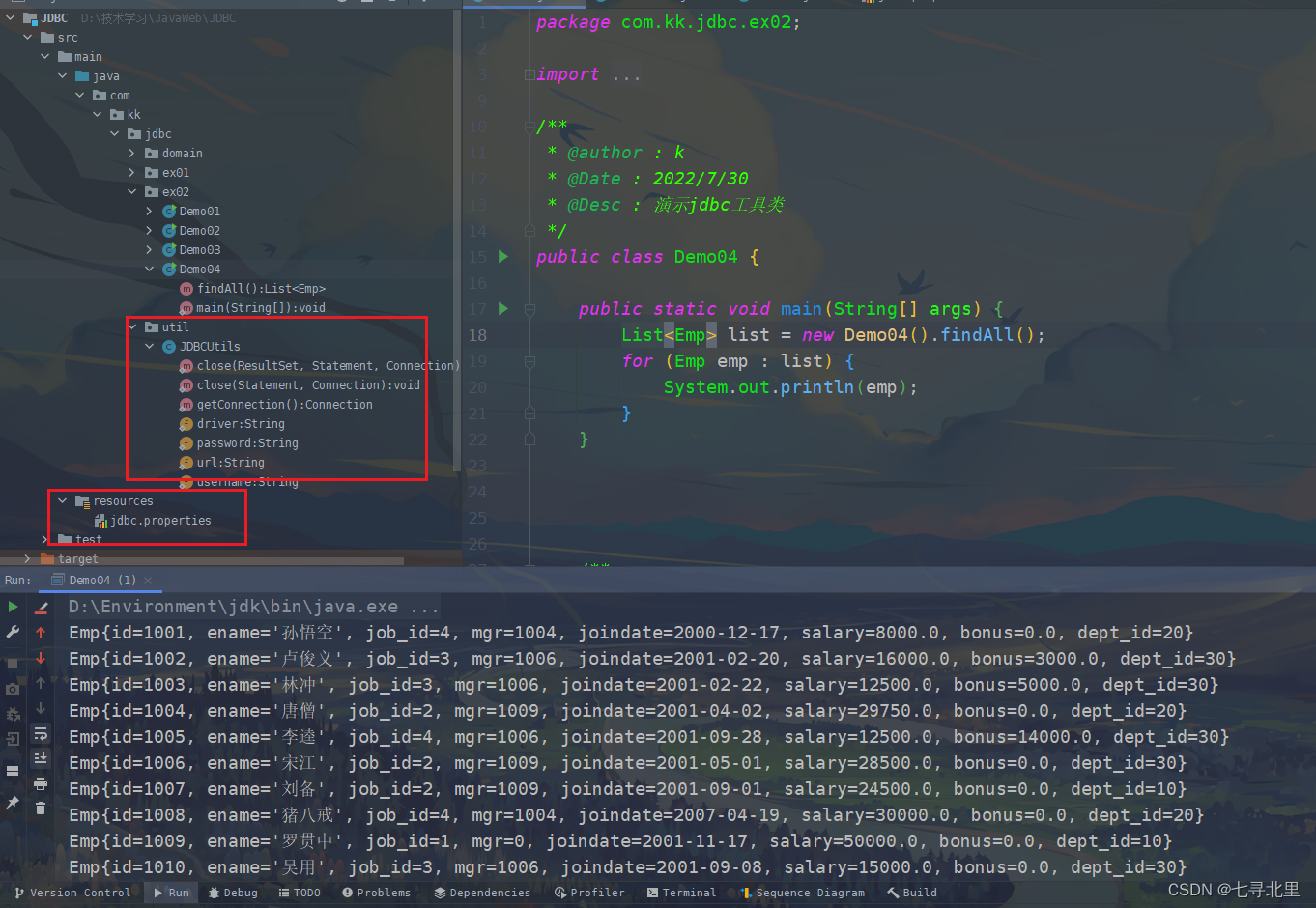Select getConnection():Connection in project tree
This screenshot has height=908, width=1316.
284,404
